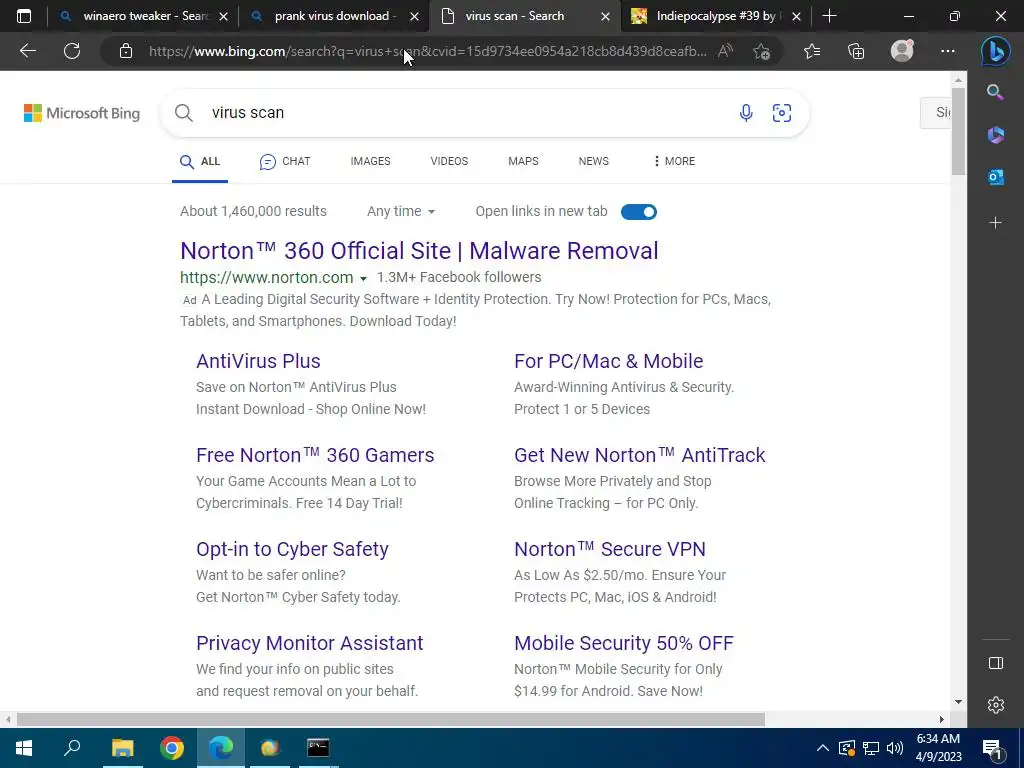View site information lock icon
Image resolution: width=1024 pixels, height=768 pixels.
126,51
